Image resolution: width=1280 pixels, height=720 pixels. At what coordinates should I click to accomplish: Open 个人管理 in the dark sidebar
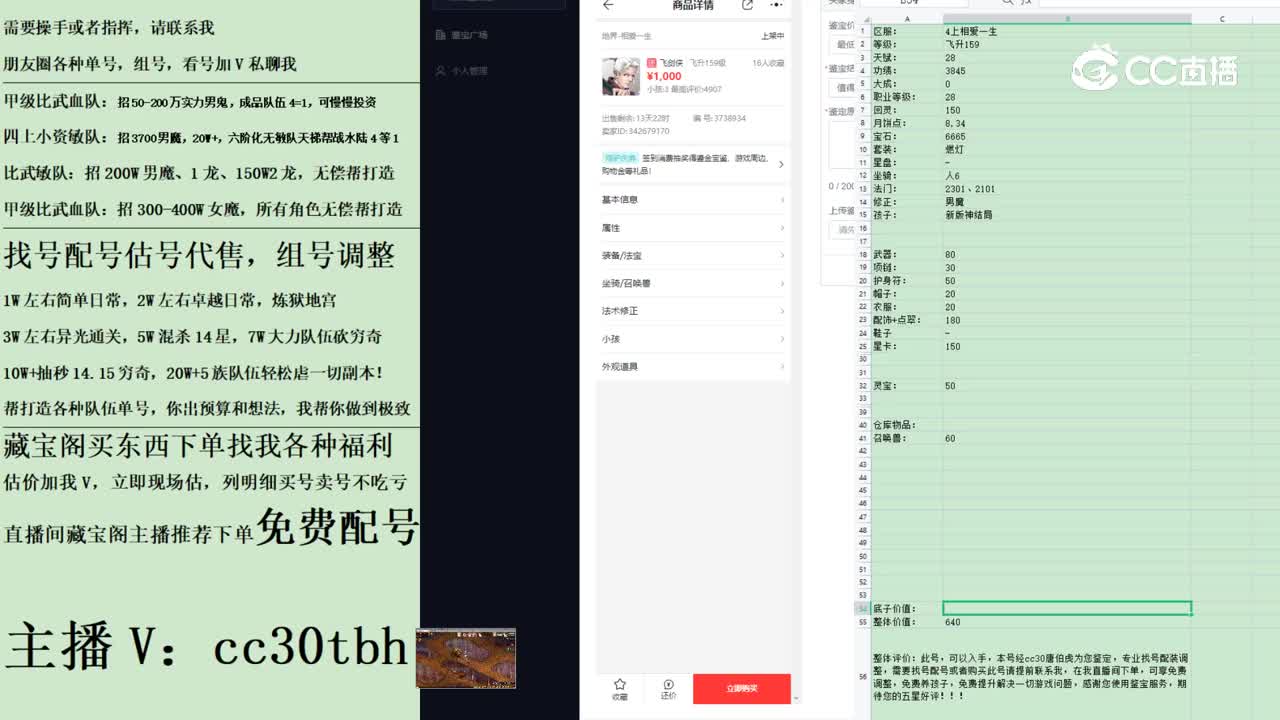(462, 71)
